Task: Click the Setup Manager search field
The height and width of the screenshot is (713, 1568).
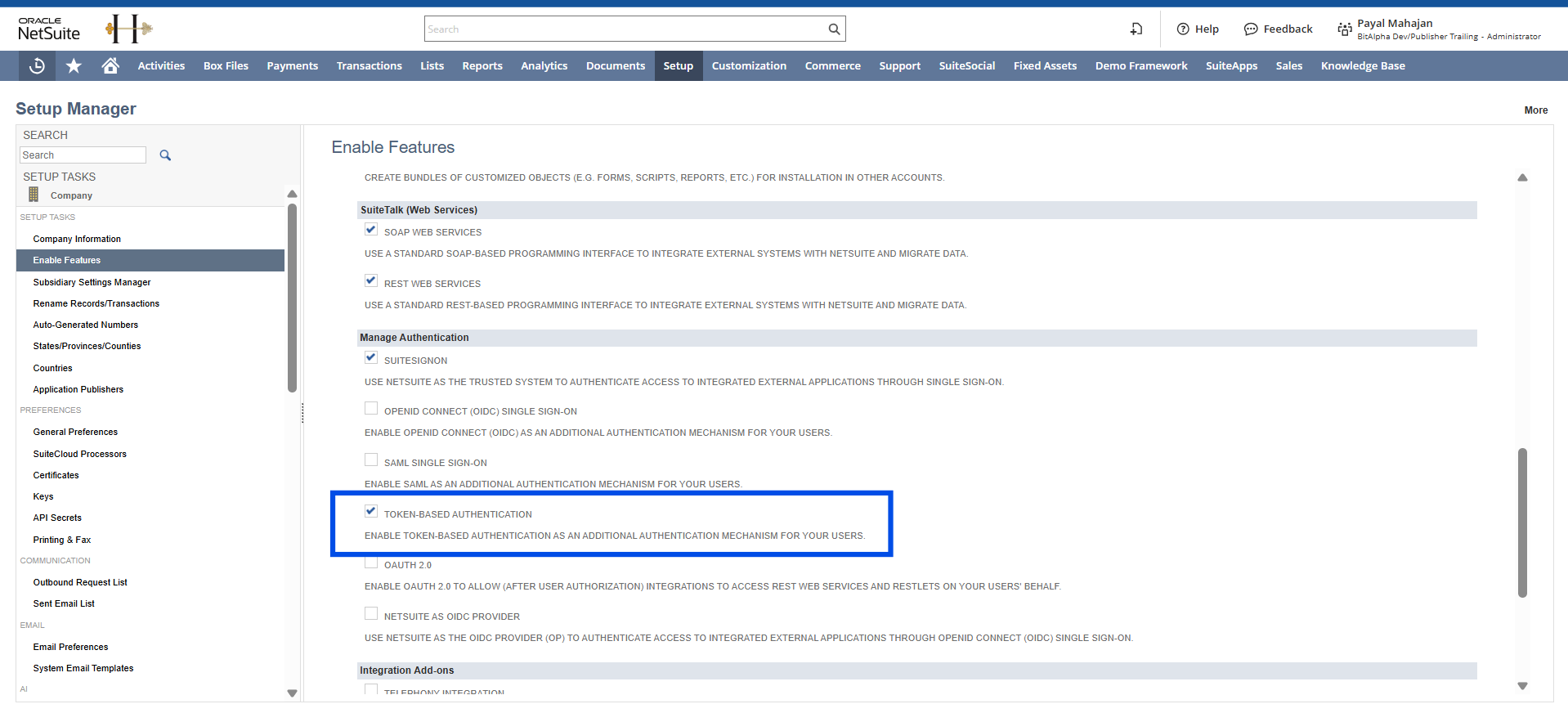Action: pos(83,155)
